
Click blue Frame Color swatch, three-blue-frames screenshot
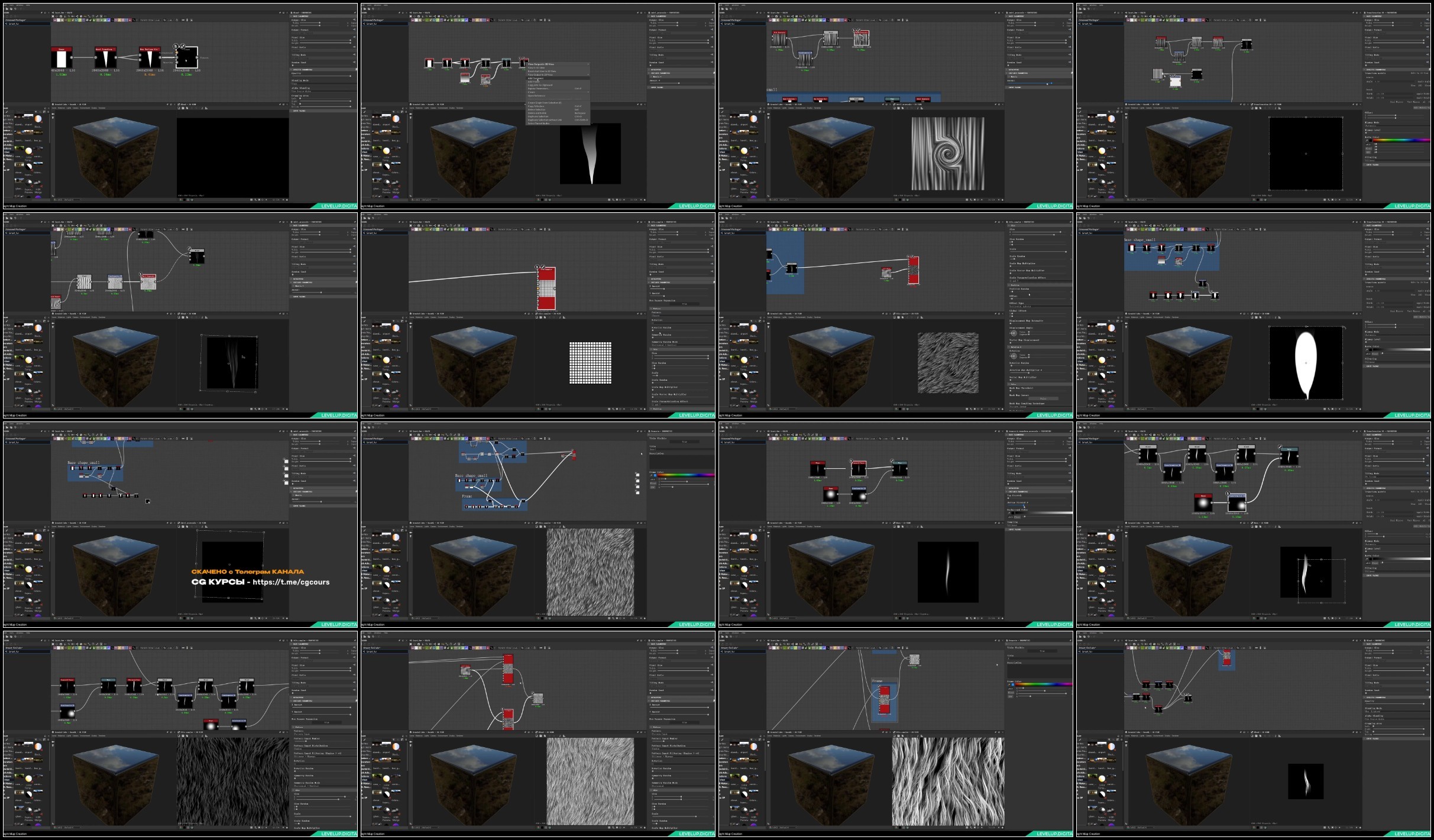point(655,475)
